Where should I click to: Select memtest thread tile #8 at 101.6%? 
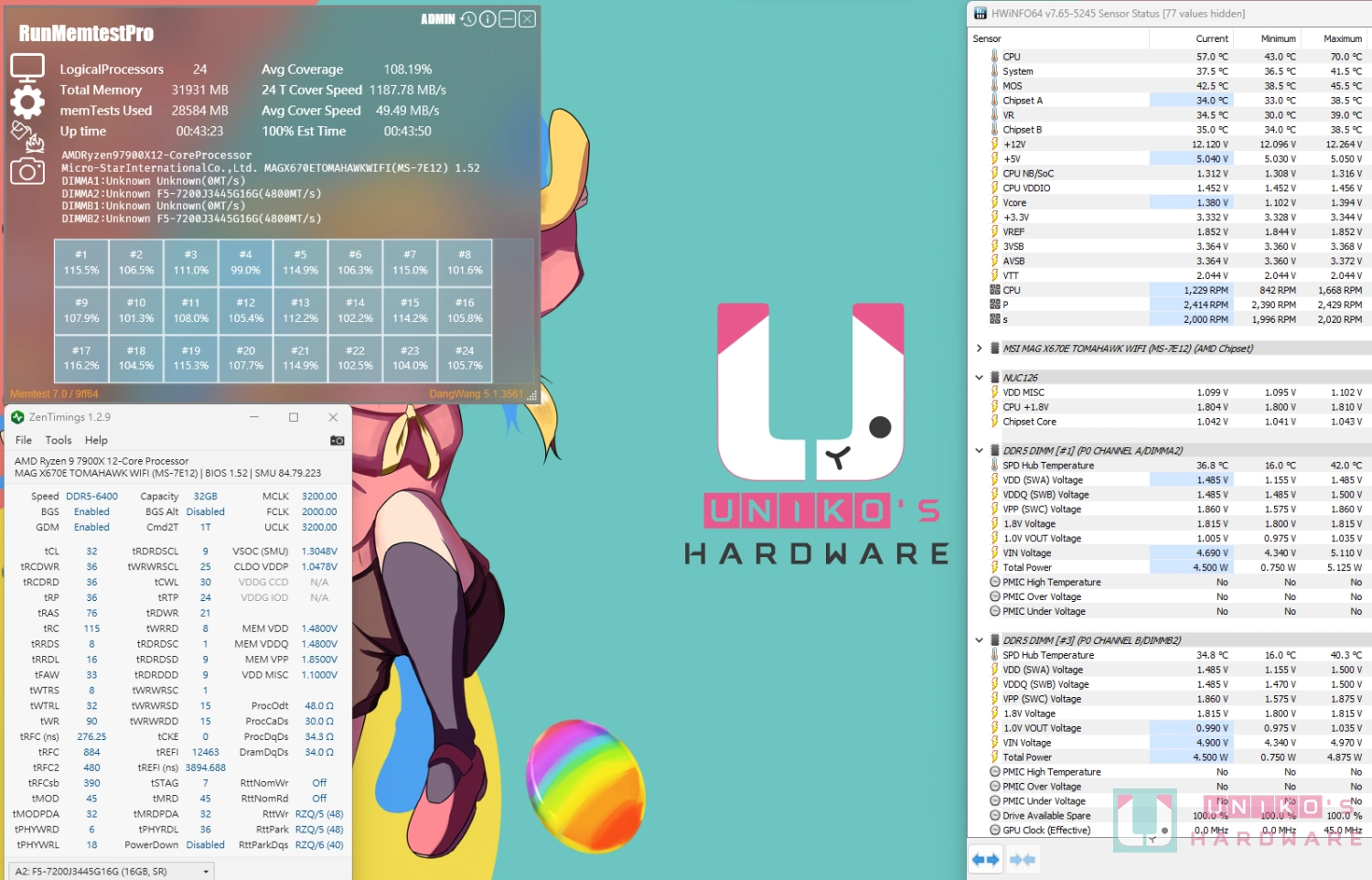465,263
